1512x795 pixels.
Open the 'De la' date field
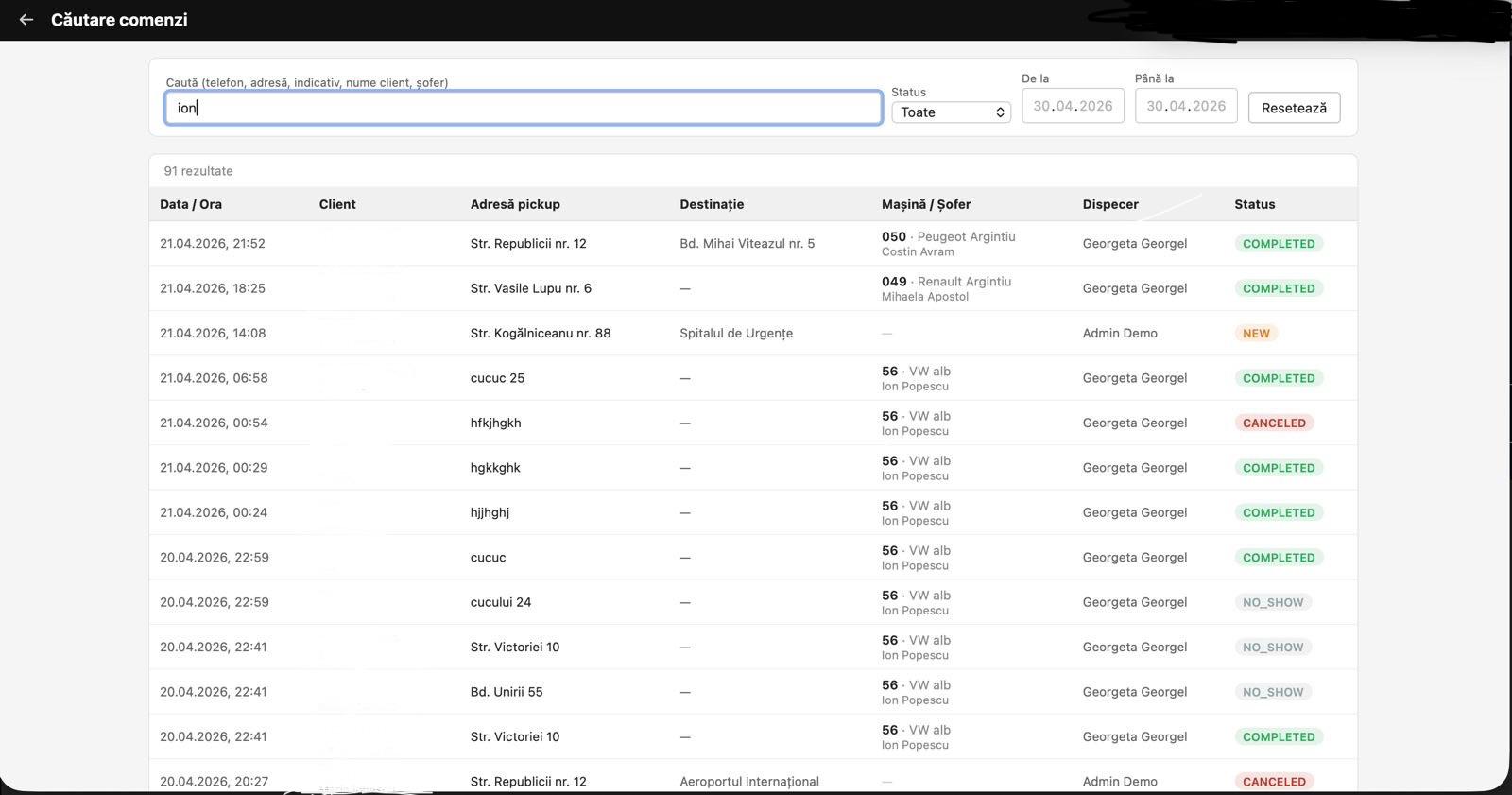[x=1072, y=106]
